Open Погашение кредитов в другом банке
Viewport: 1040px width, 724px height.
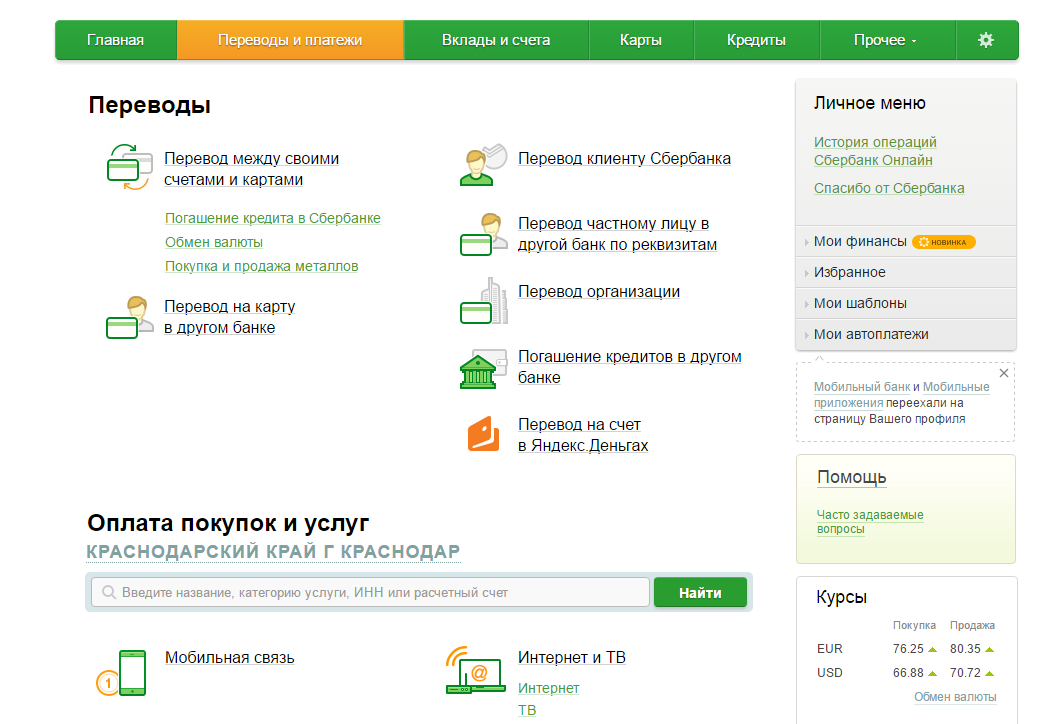[x=629, y=367]
